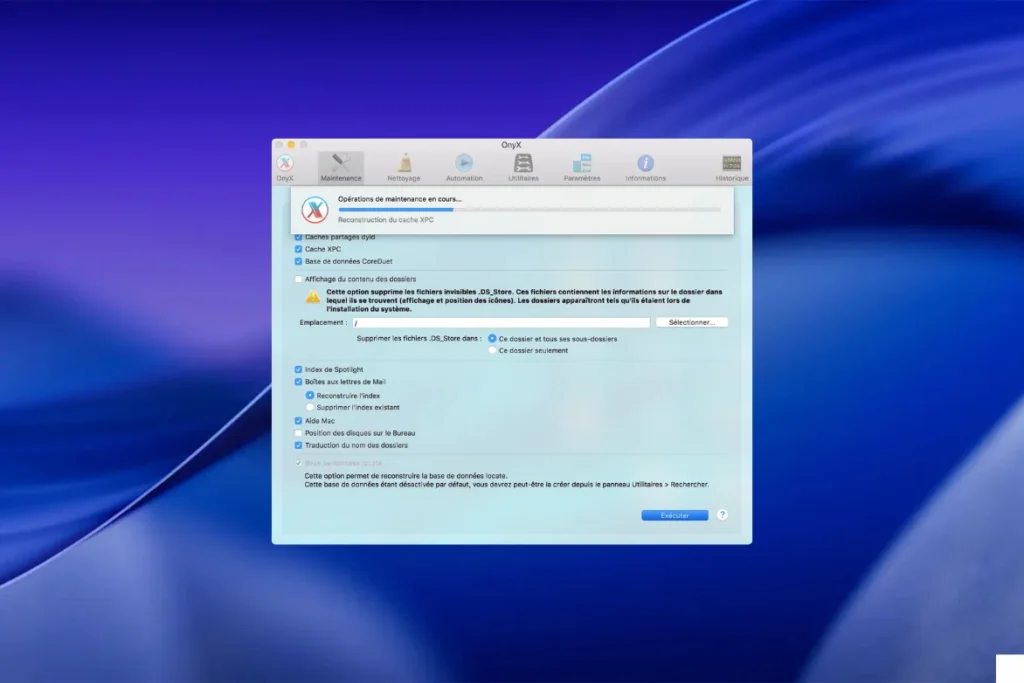Open the Historique log icon

731,165
